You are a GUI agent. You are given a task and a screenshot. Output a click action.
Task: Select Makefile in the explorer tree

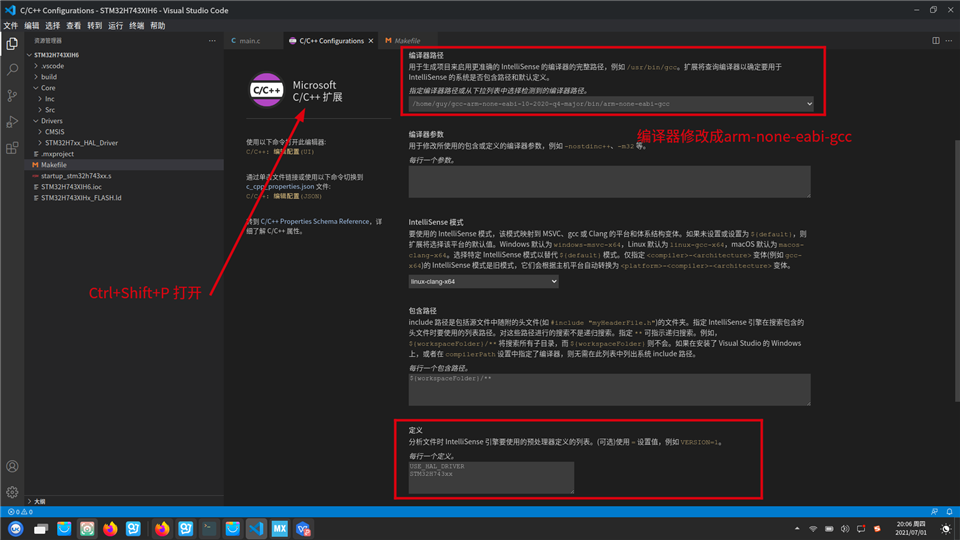tap(54, 165)
